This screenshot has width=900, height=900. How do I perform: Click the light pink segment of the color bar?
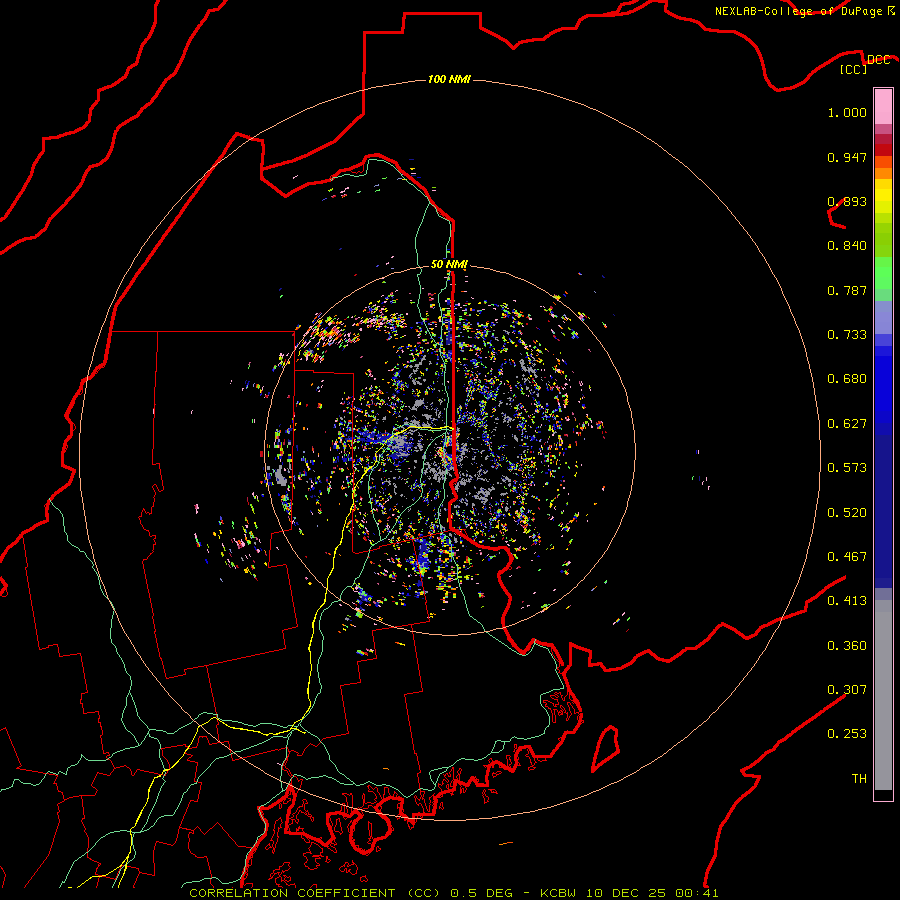pos(883,107)
